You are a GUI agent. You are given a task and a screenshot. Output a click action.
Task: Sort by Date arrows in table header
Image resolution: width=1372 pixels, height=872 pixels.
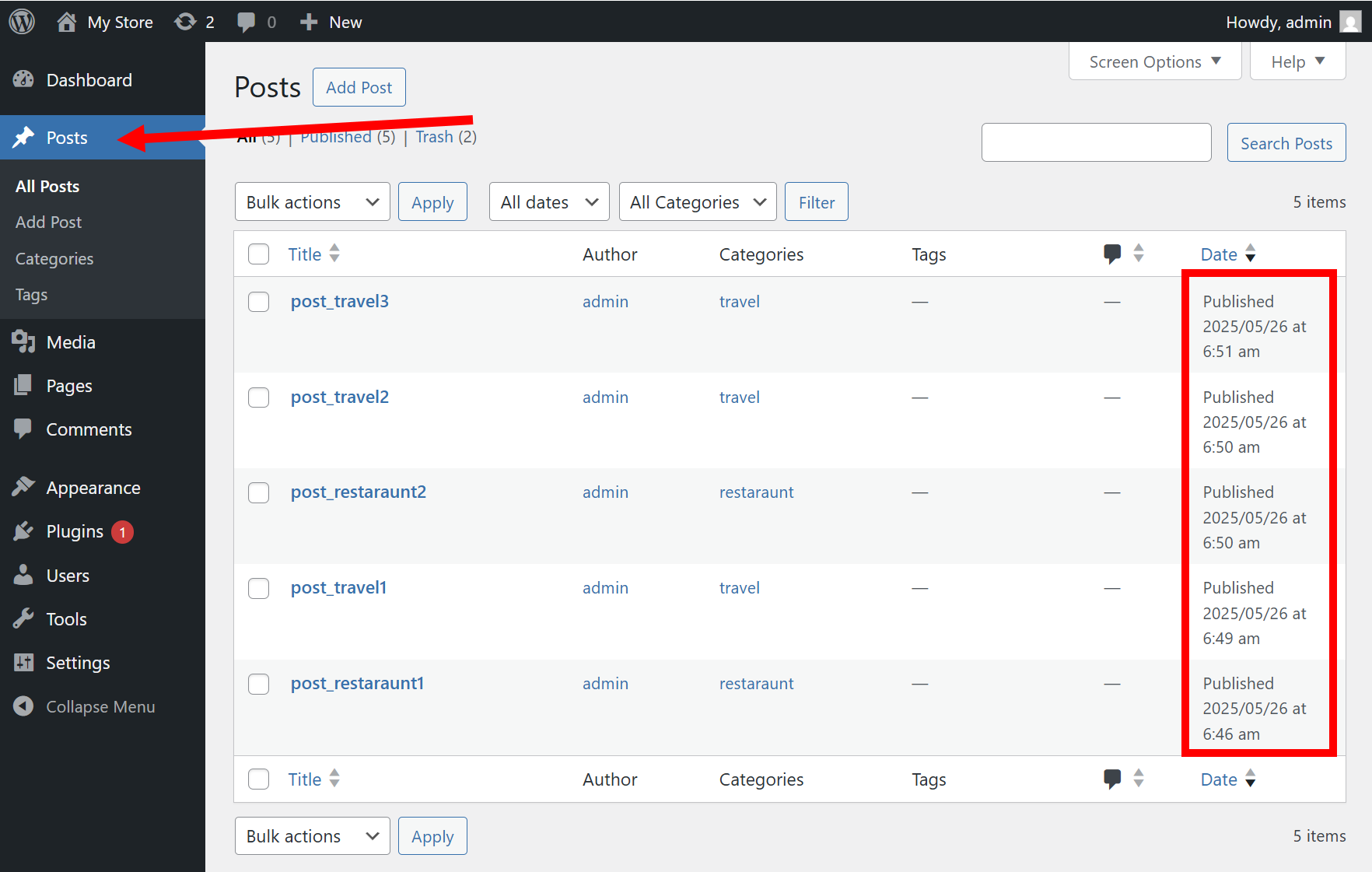tap(1250, 254)
